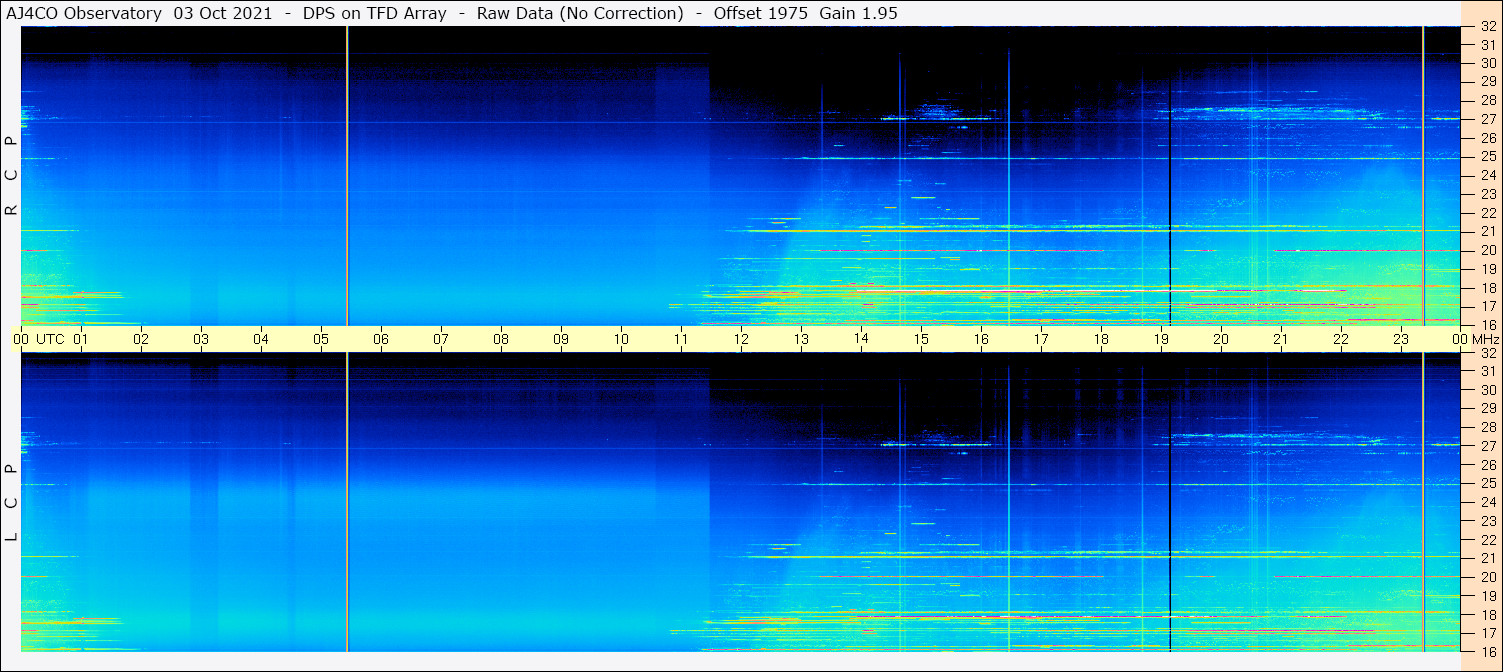
Task: Click the "32" MHz tick of LCP panel
Action: click(x=1488, y=353)
